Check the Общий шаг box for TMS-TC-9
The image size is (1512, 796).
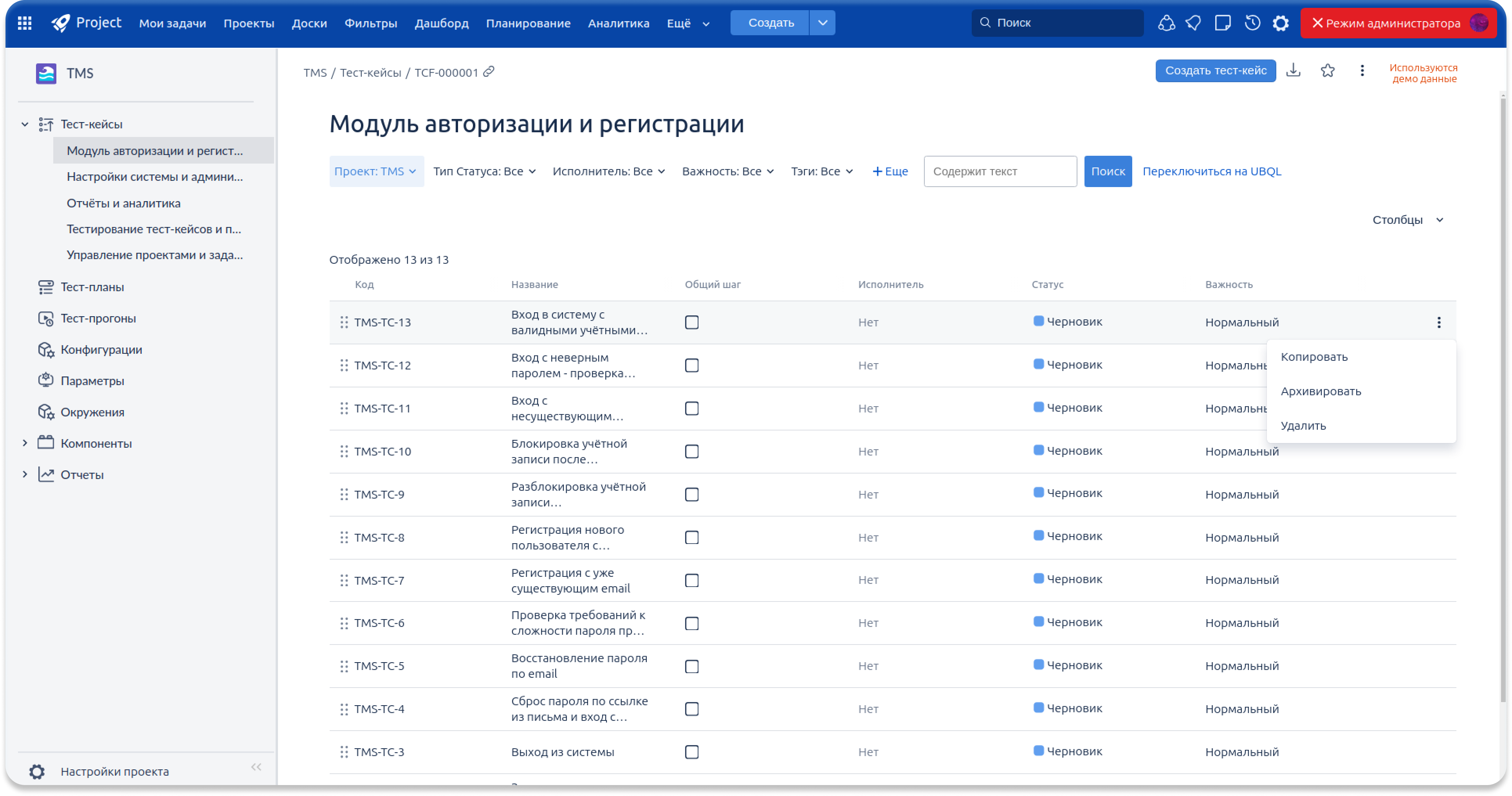pyautogui.click(x=691, y=495)
